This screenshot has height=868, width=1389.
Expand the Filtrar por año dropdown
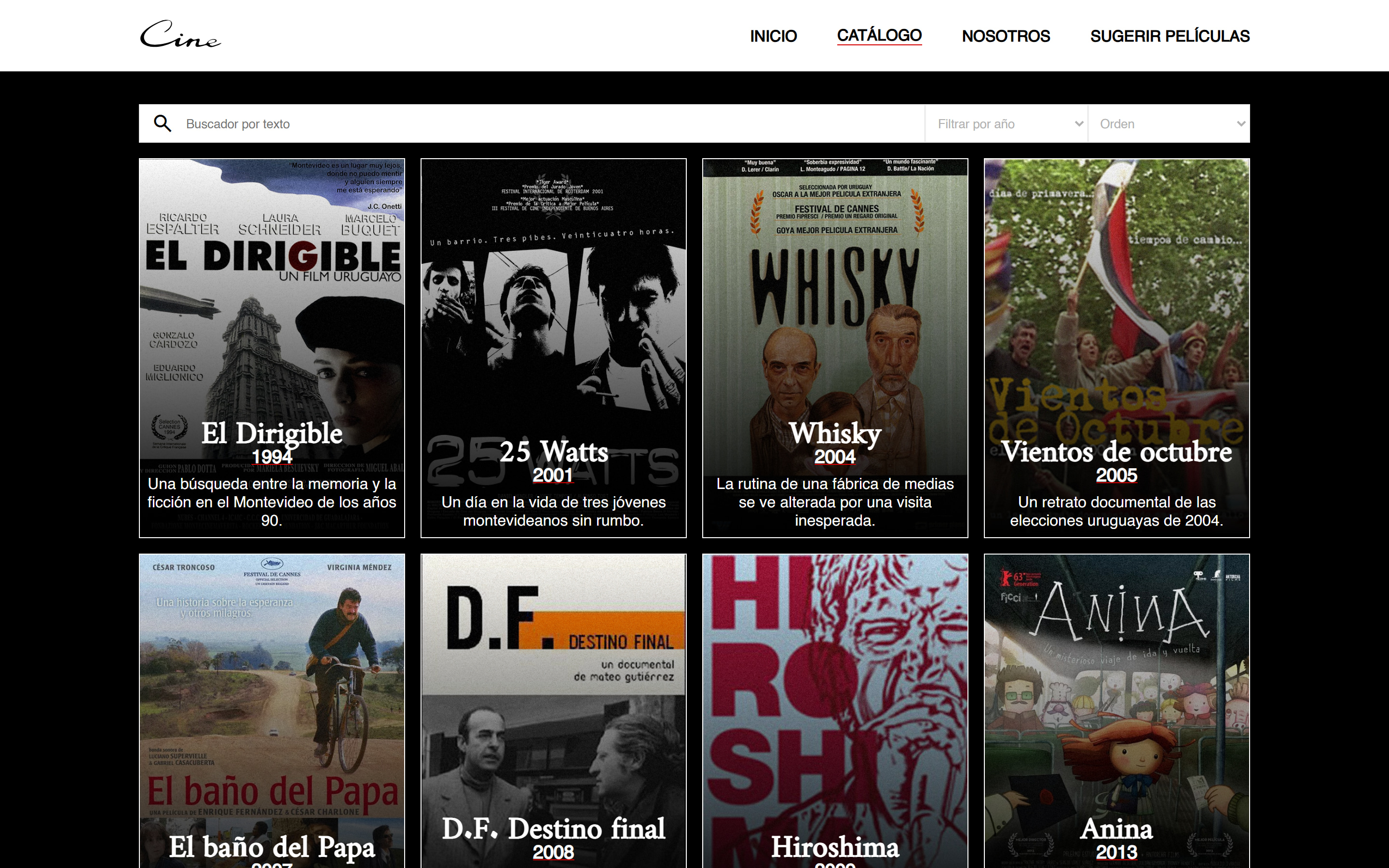1007,124
